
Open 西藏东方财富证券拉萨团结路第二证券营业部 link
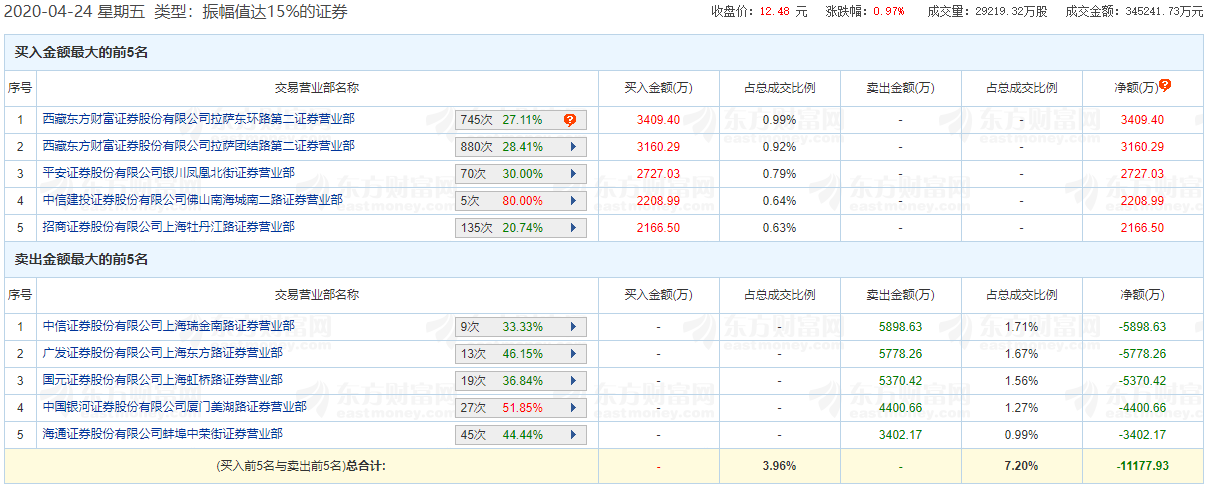click(x=198, y=146)
